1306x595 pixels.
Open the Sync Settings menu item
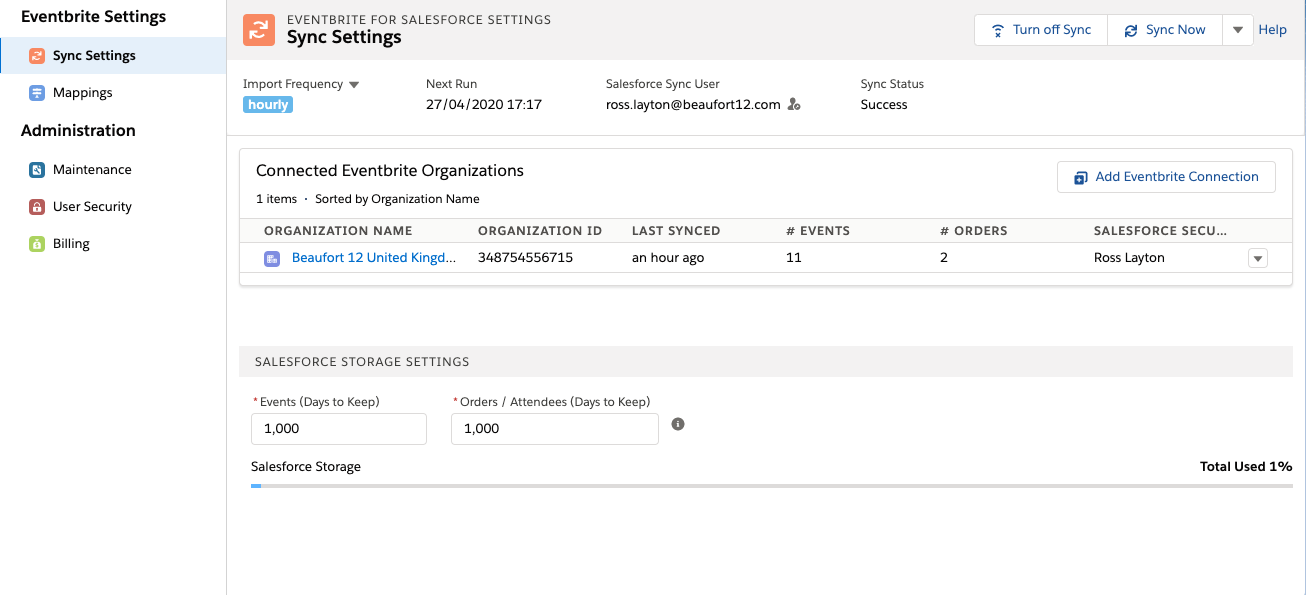pyautogui.click(x=113, y=56)
